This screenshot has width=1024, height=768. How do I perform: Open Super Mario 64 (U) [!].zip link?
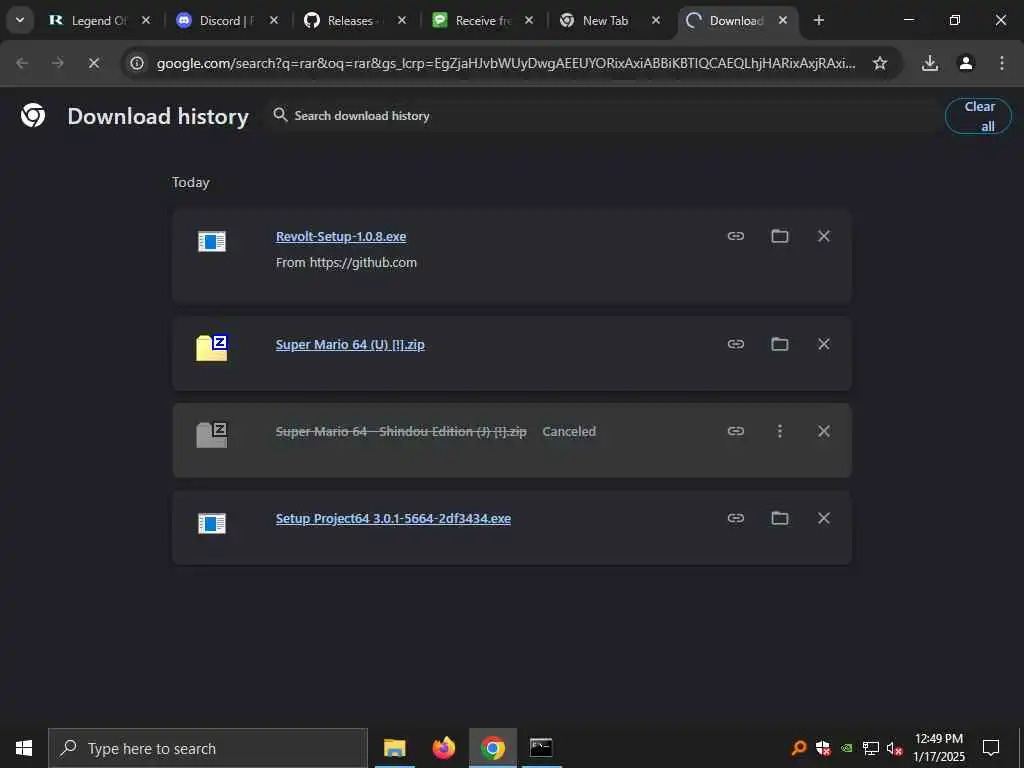click(350, 344)
